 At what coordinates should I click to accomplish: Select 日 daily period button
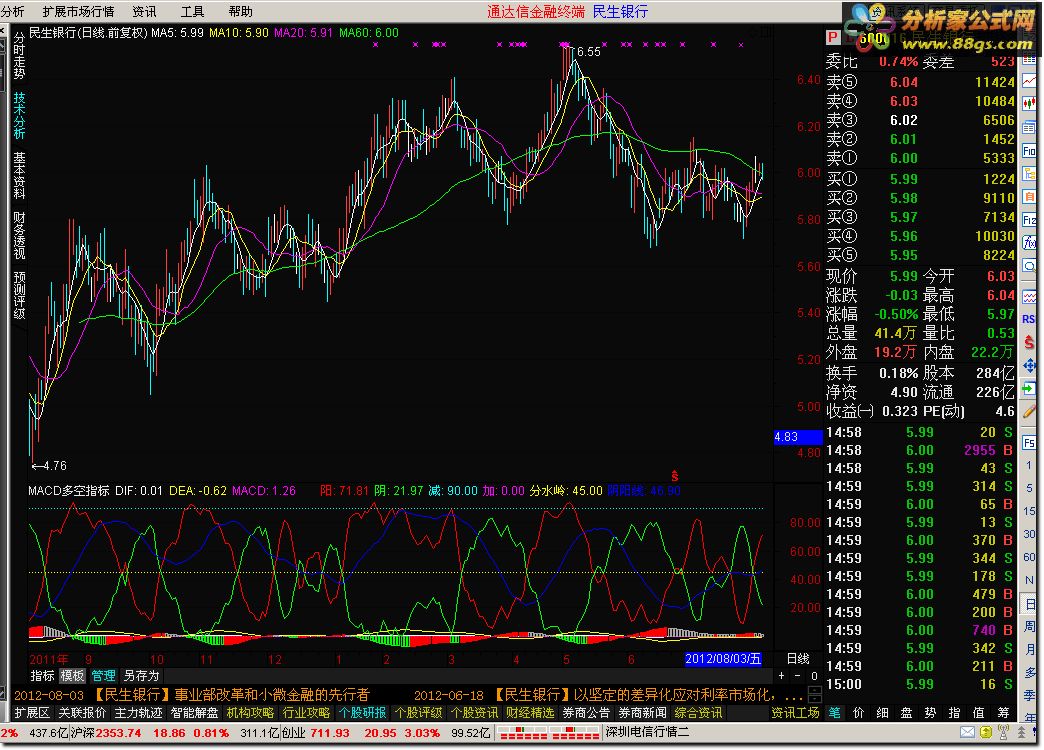pyautogui.click(x=1029, y=604)
